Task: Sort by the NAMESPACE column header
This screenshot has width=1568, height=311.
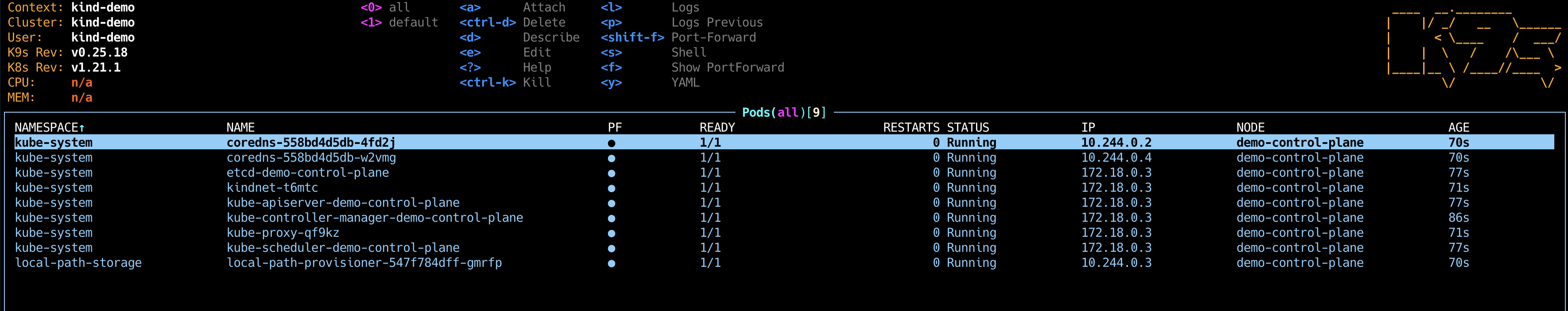Action: click(x=49, y=128)
